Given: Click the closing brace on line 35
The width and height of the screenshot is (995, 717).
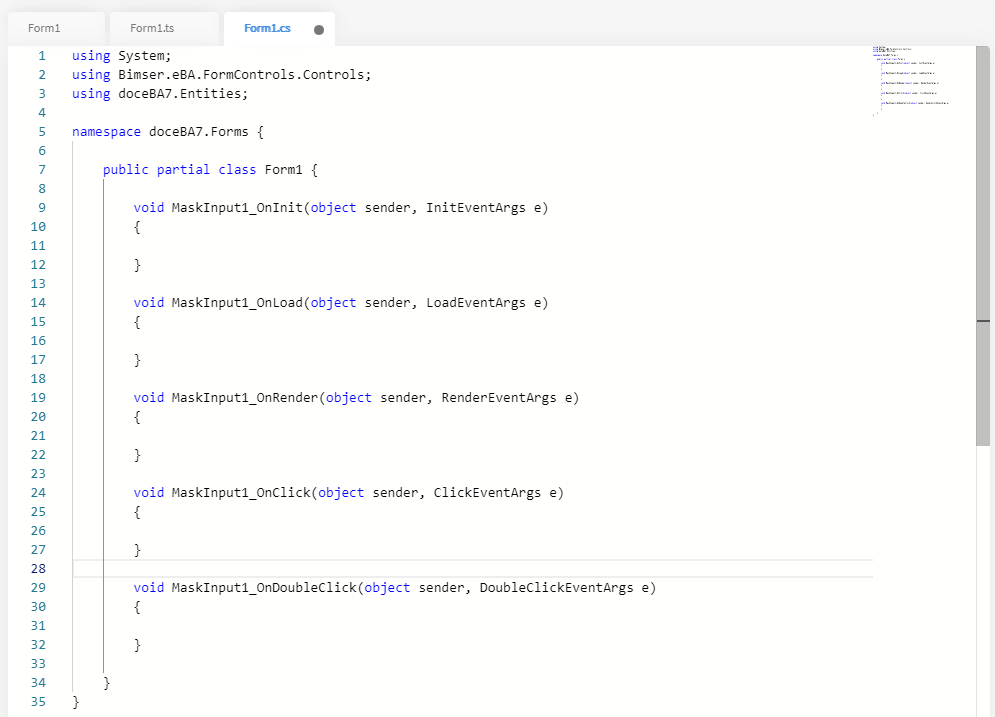Looking at the screenshot, I should tap(76, 702).
